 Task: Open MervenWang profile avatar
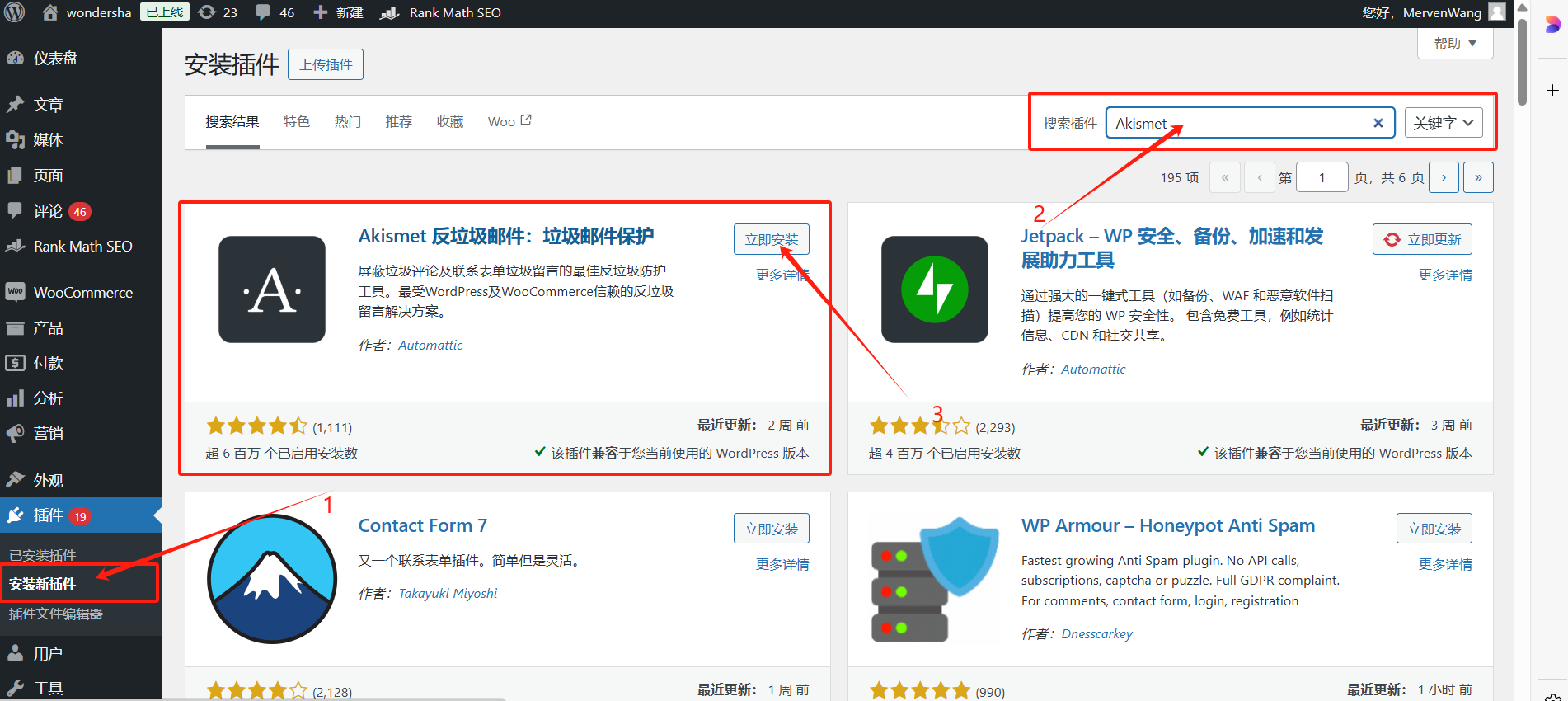[x=1497, y=12]
